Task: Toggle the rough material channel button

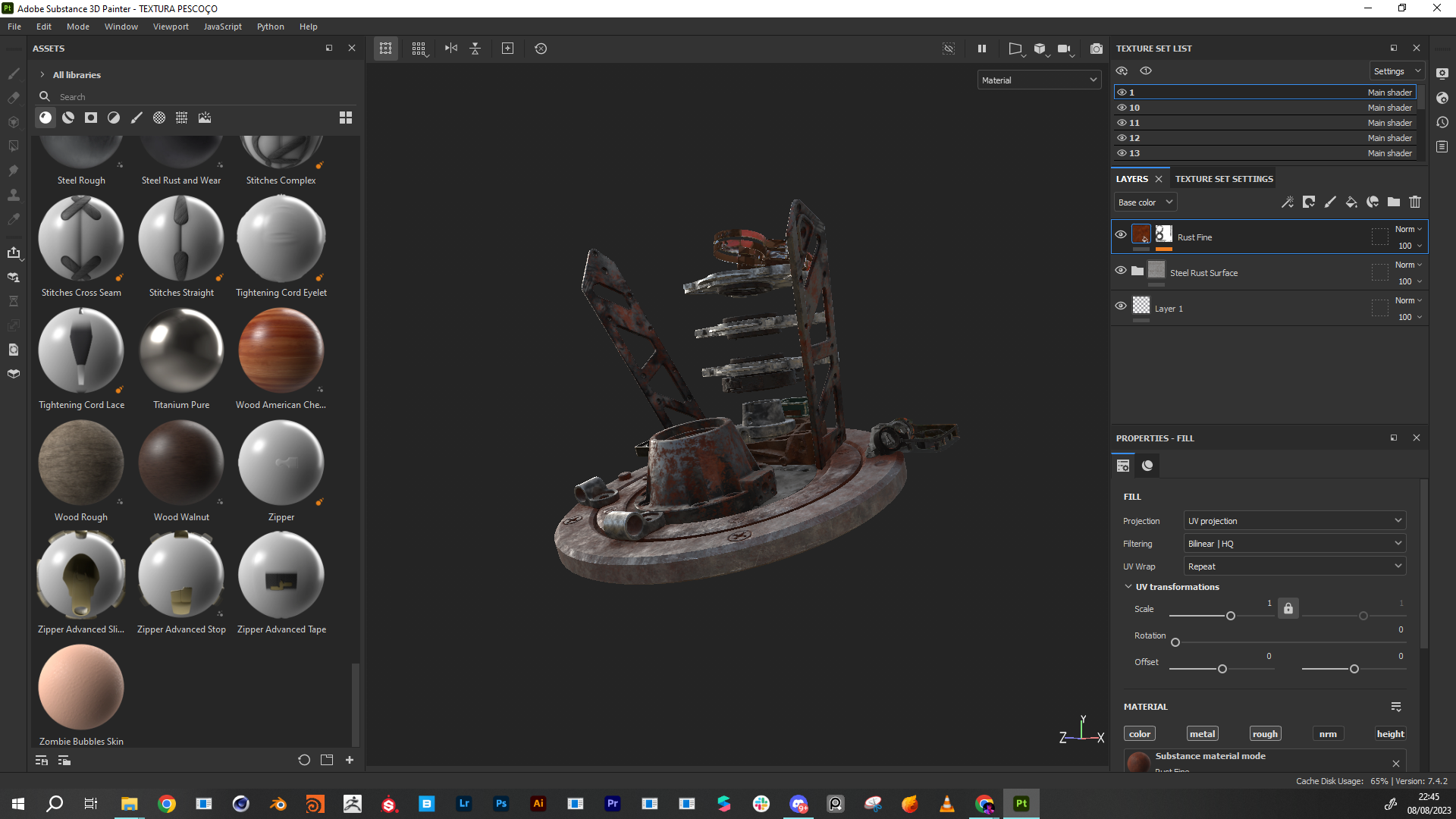Action: point(1265,734)
